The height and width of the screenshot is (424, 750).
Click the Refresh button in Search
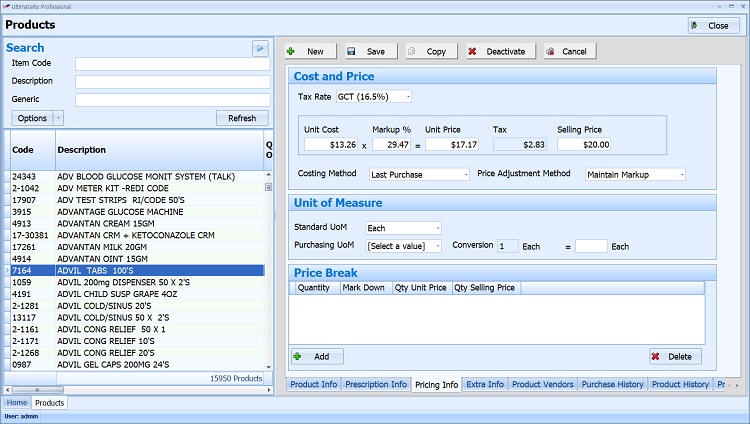click(x=242, y=118)
